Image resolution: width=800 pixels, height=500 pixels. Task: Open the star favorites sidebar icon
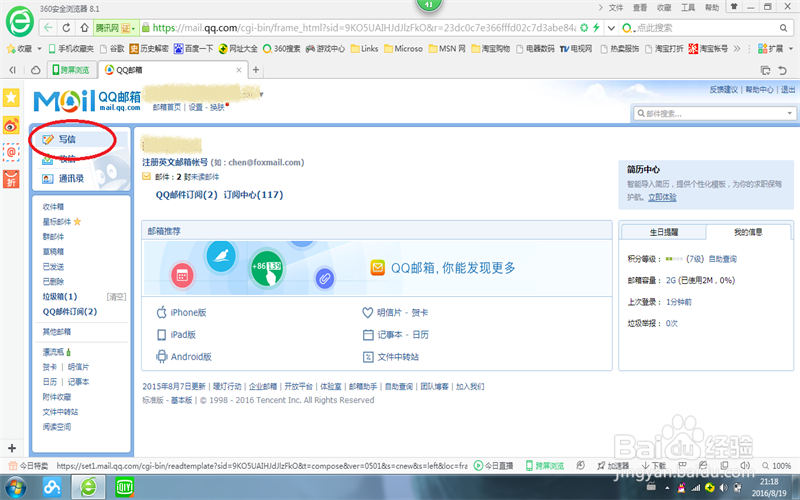click(x=11, y=97)
